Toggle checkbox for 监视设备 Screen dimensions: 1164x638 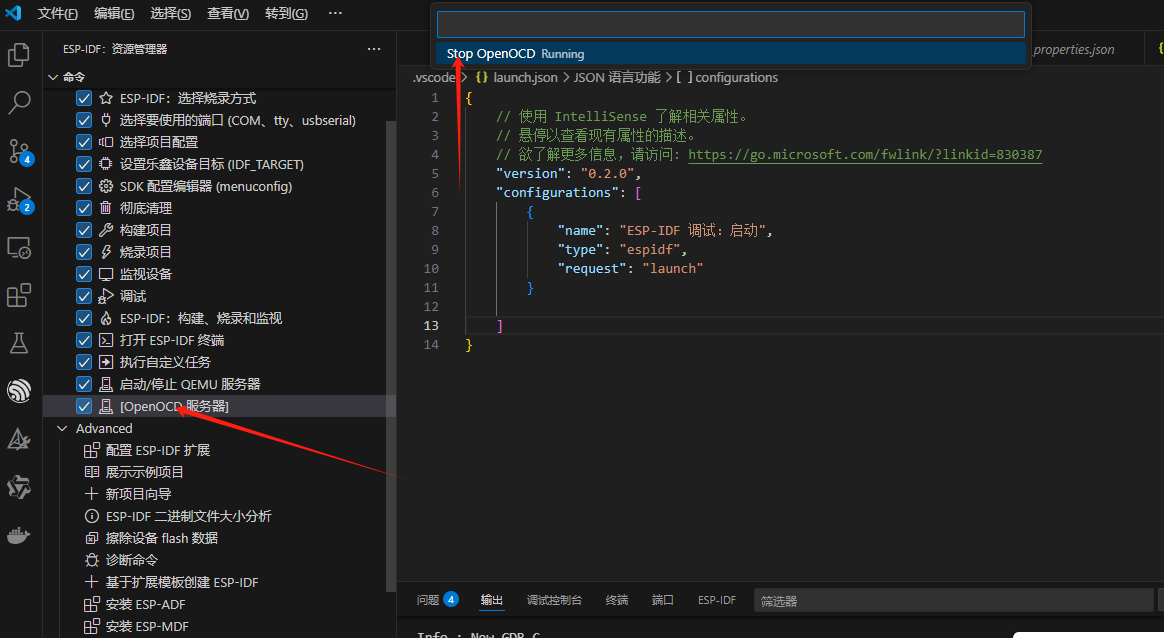pos(84,274)
